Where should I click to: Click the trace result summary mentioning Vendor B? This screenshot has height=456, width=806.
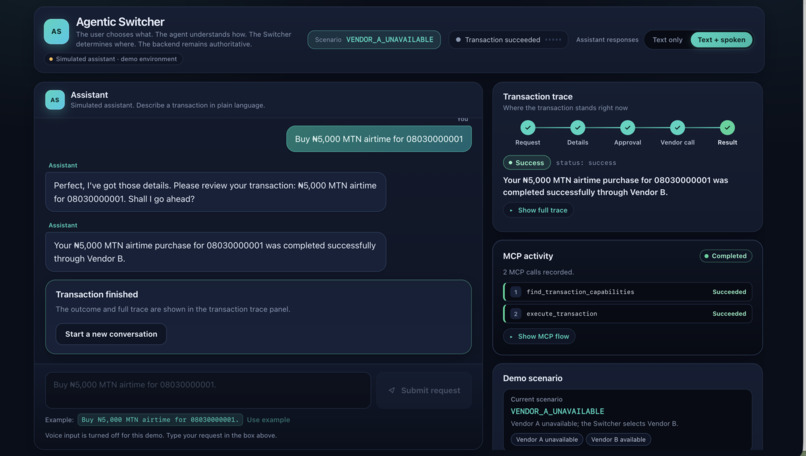pyautogui.click(x=615, y=186)
